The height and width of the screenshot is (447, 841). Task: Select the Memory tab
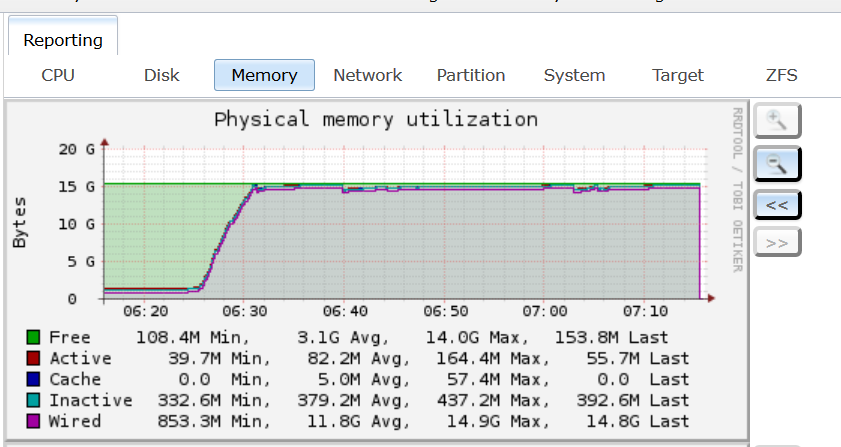tap(264, 75)
